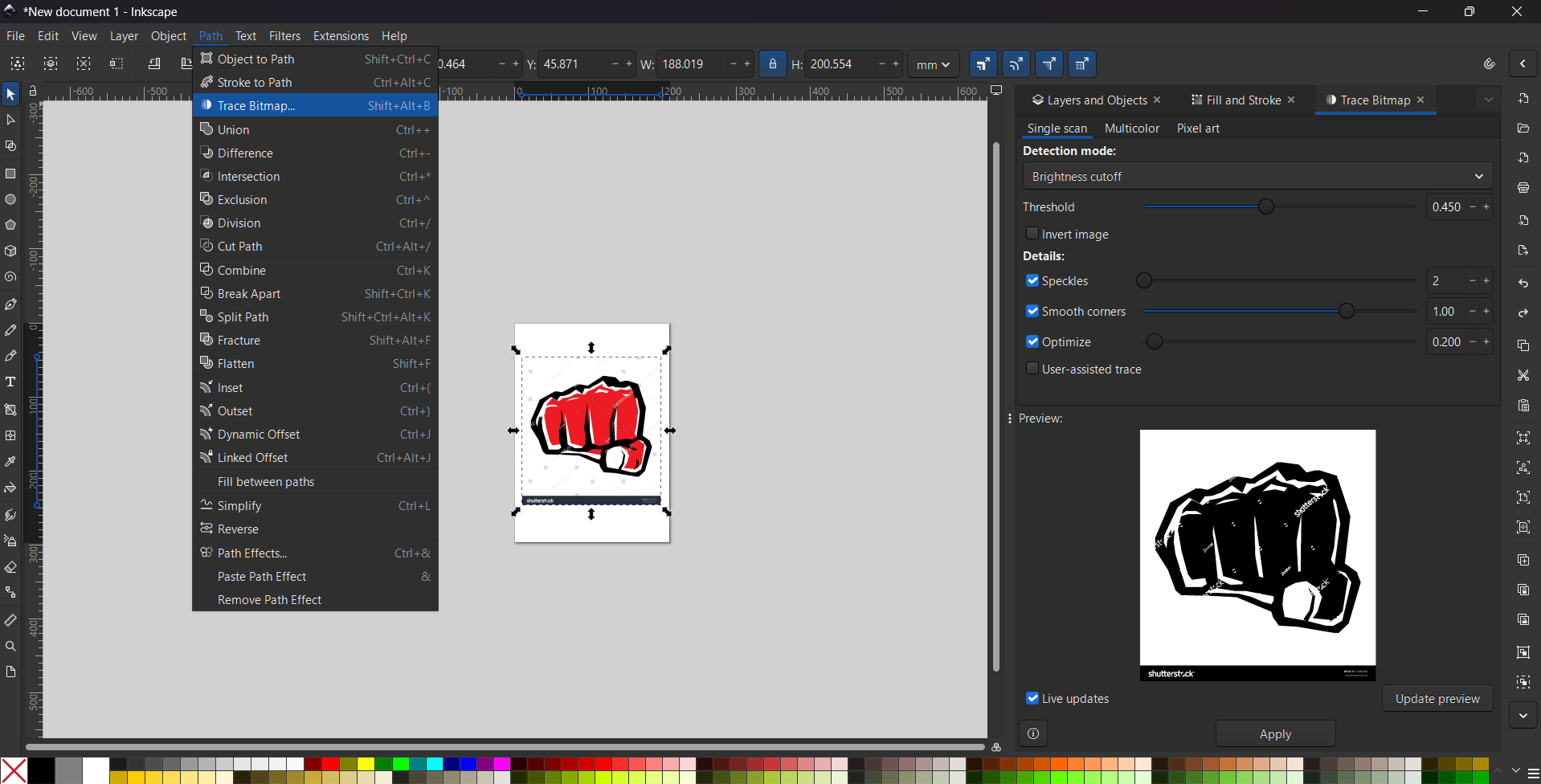This screenshot has width=1541, height=784.
Task: Toggle scale rounded corners transform button
Action: [x=1016, y=63]
